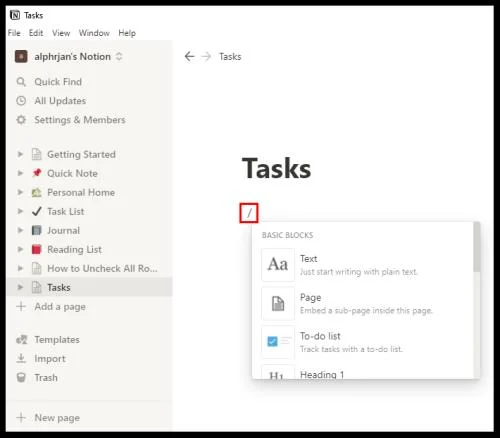Open the Task List page in sidebar

(x=65, y=211)
